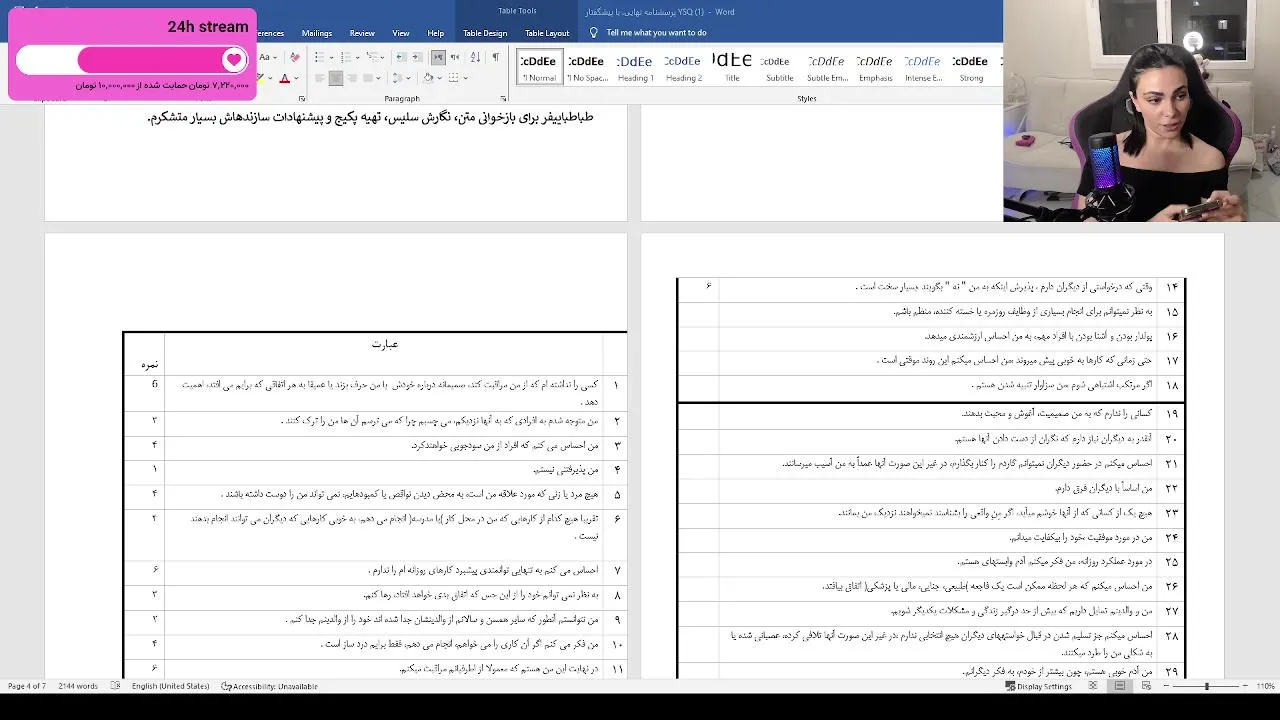Click the heart icon on stream overlay
The image size is (1280, 720).
[234, 60]
